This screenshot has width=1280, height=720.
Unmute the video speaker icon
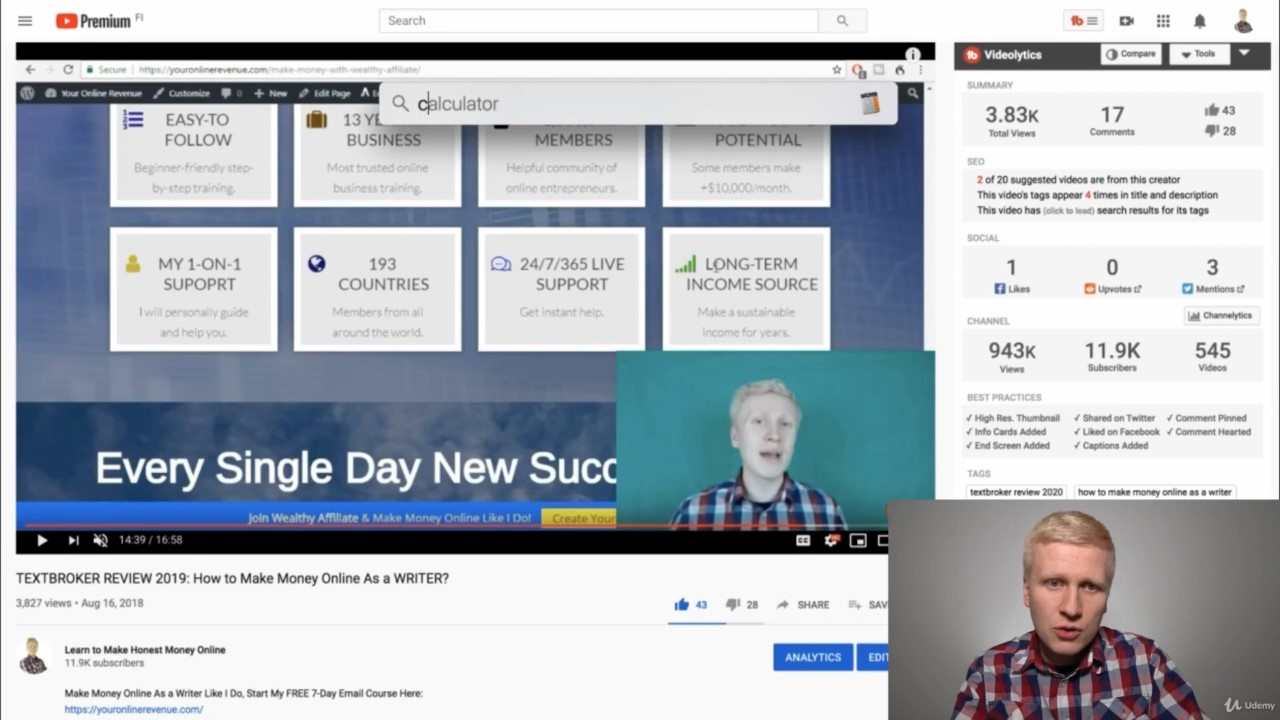[100, 540]
